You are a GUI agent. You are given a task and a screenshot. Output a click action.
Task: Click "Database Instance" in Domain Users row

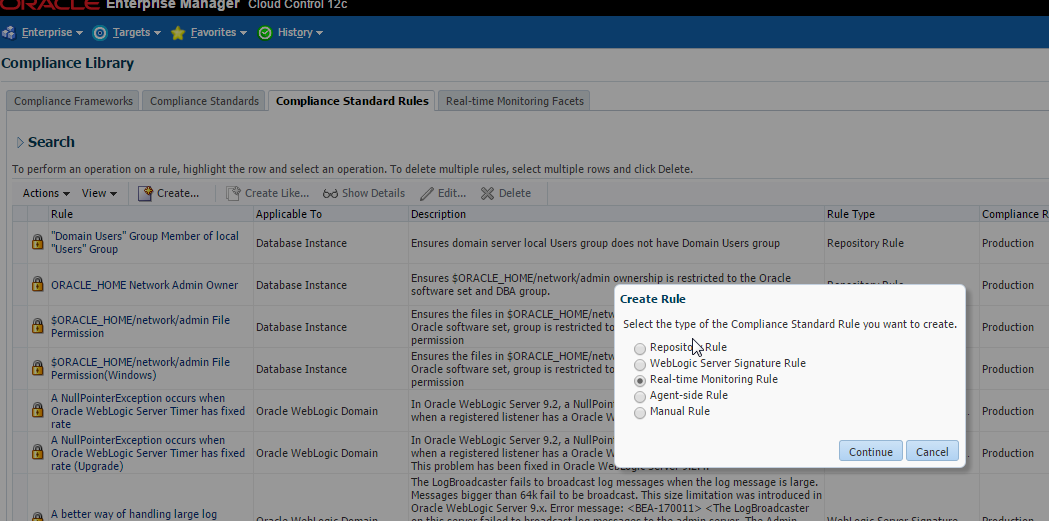pos(301,243)
